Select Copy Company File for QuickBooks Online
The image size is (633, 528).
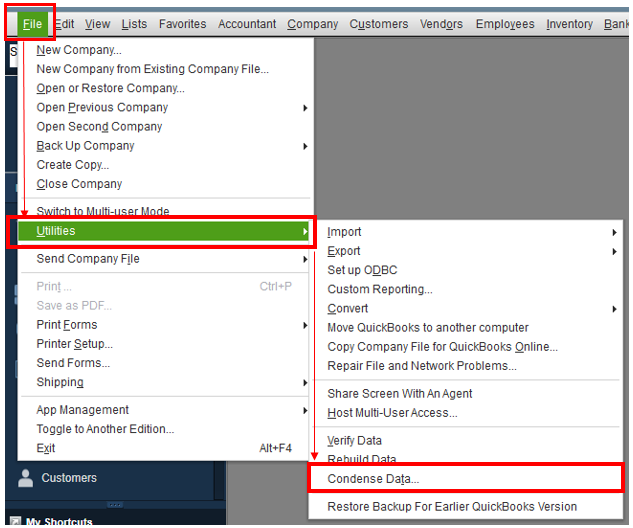[x=466, y=347]
